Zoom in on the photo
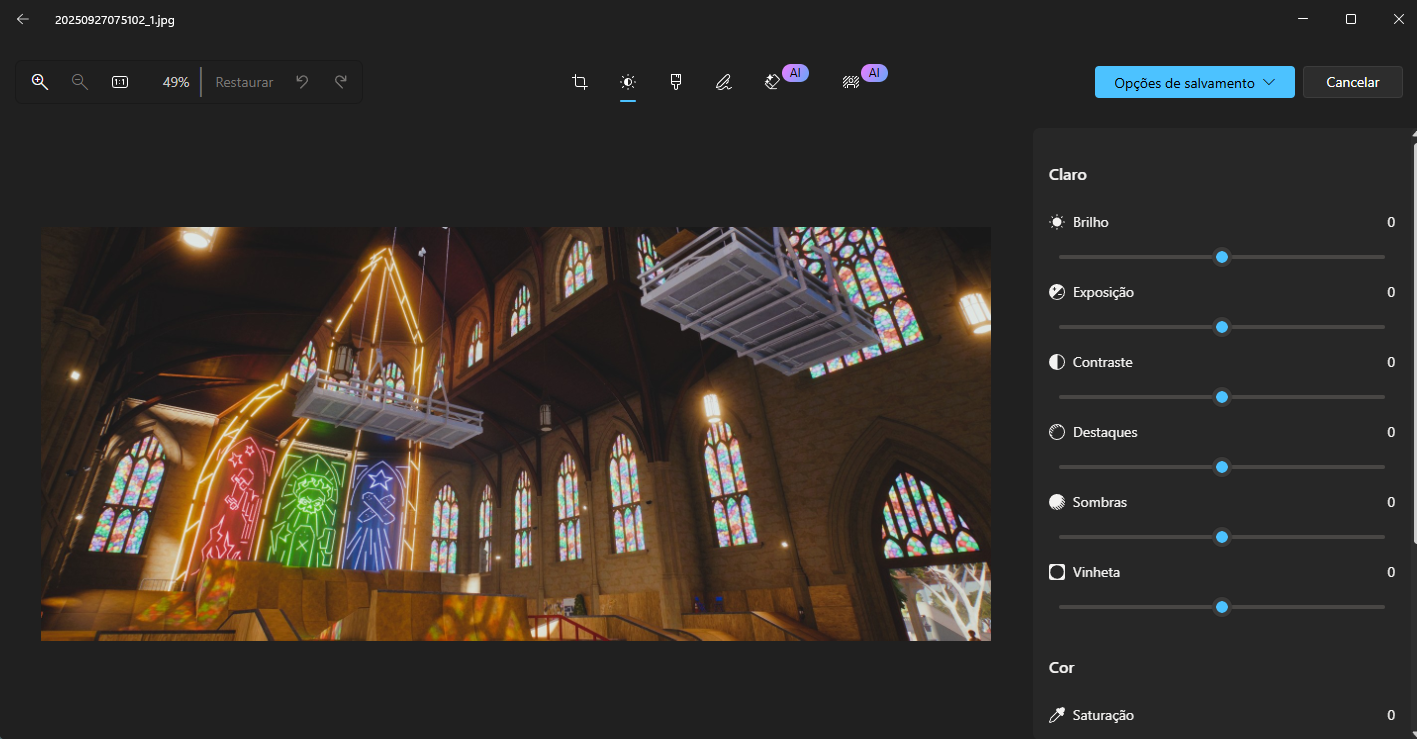Image resolution: width=1417 pixels, height=739 pixels. click(x=40, y=82)
